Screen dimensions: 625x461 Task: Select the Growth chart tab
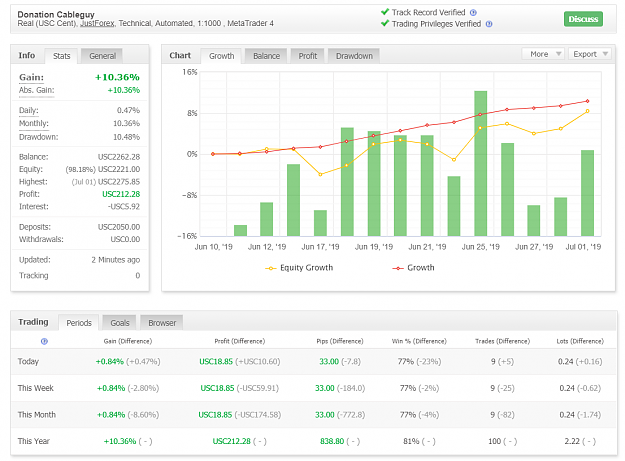coord(222,56)
